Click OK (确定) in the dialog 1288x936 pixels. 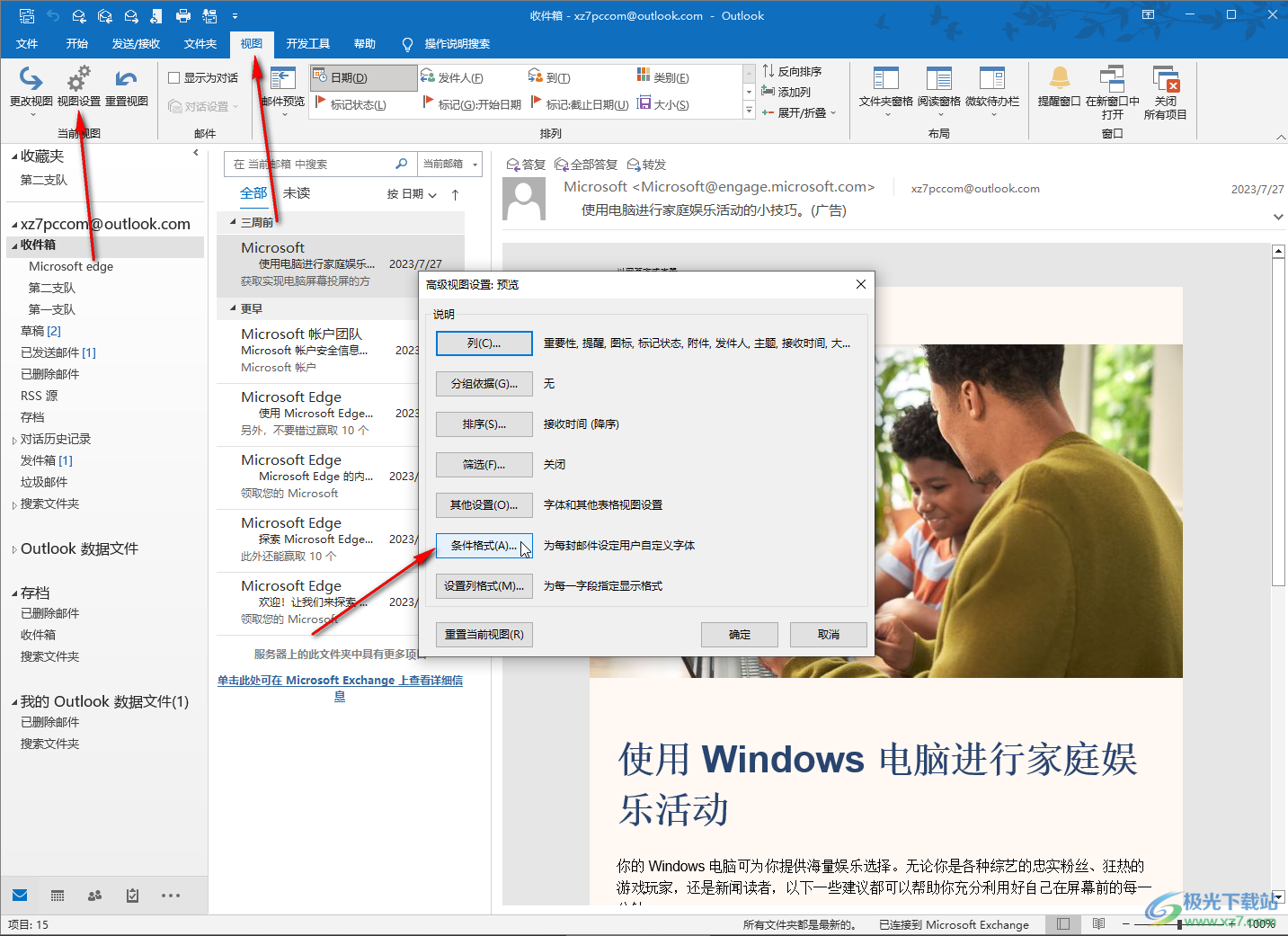tap(740, 635)
